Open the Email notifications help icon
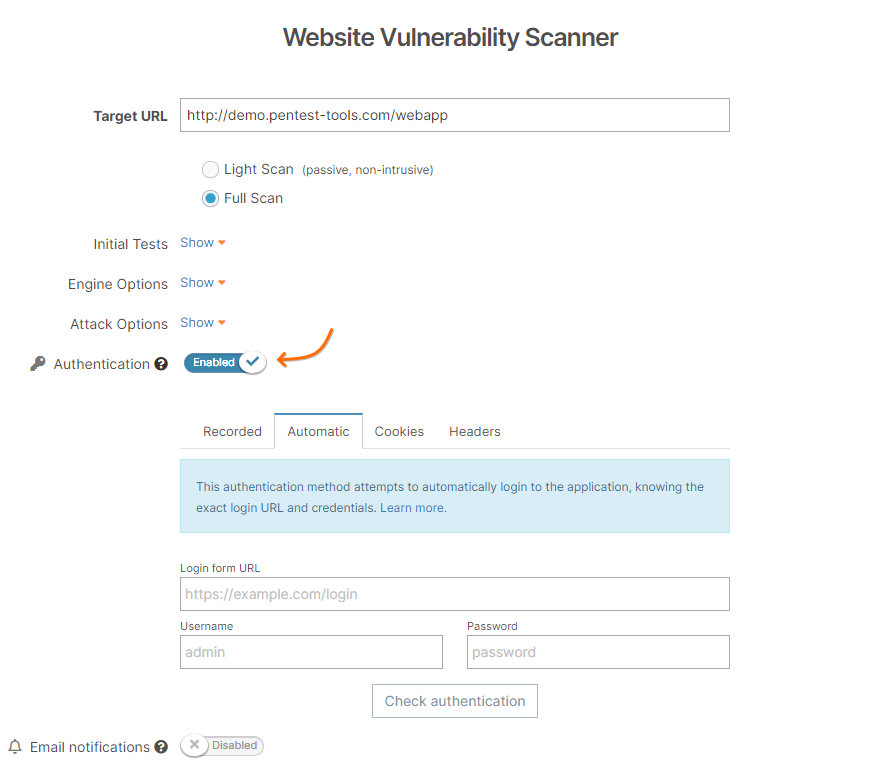 click(161, 747)
